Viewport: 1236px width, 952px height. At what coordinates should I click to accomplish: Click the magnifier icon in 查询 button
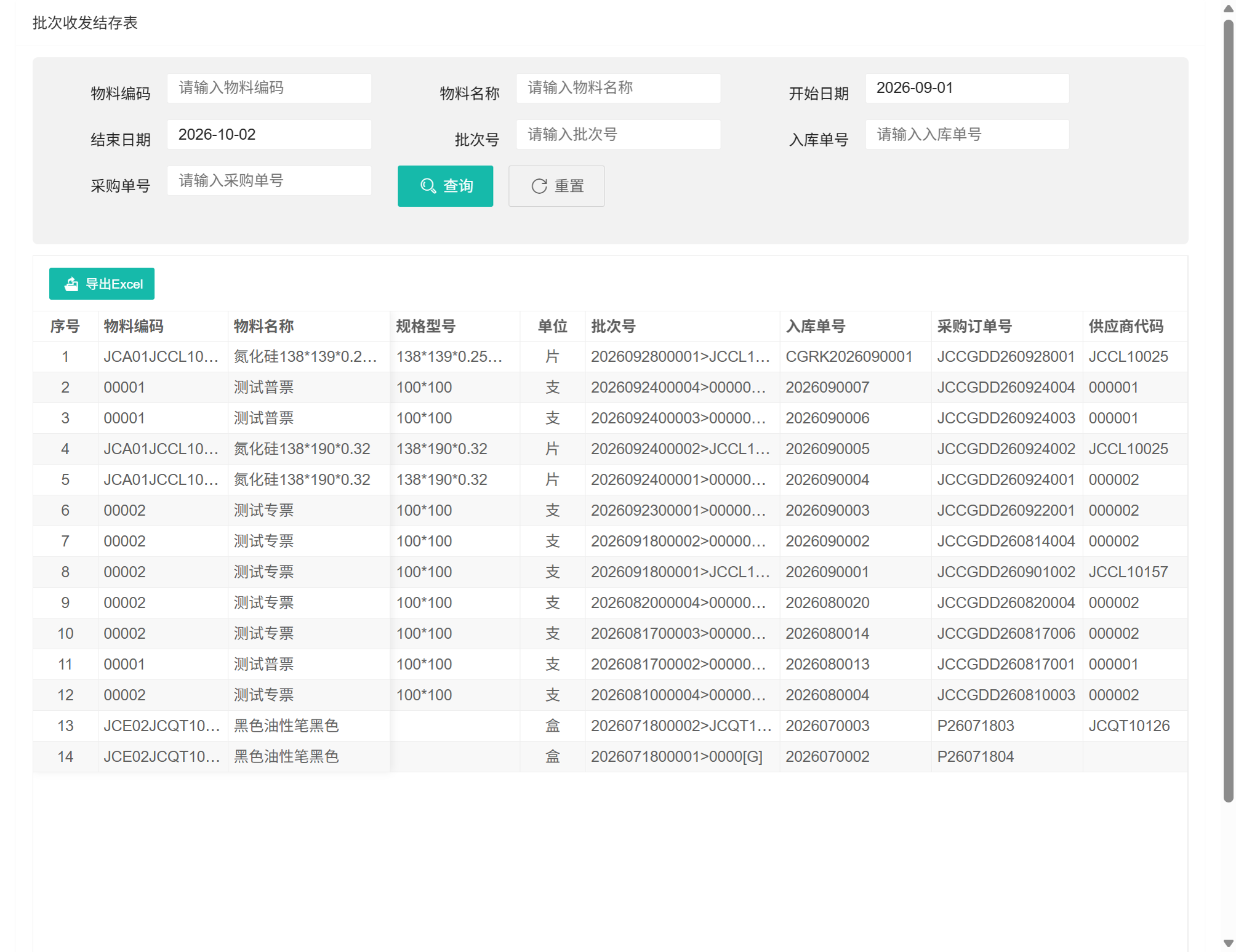[x=428, y=186]
